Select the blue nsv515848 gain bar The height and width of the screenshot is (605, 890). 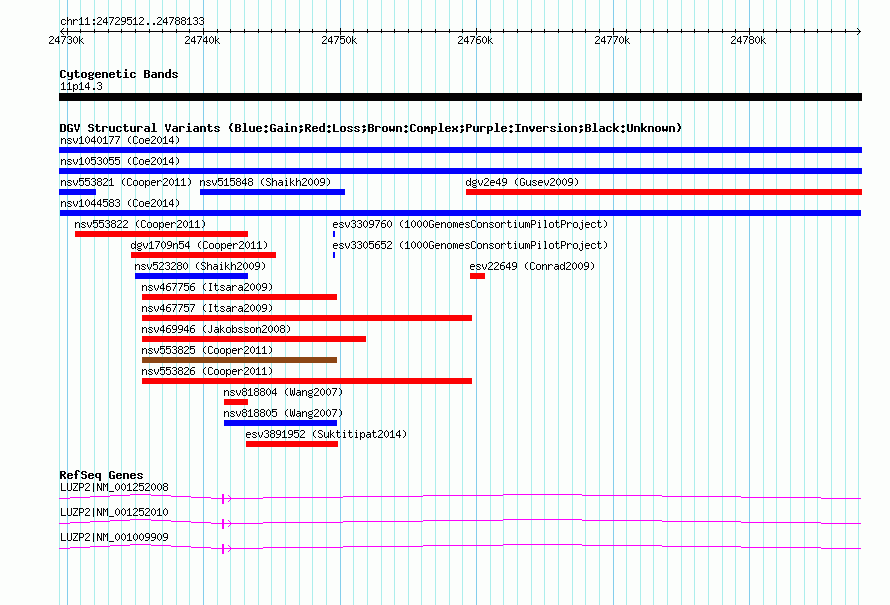point(272,192)
